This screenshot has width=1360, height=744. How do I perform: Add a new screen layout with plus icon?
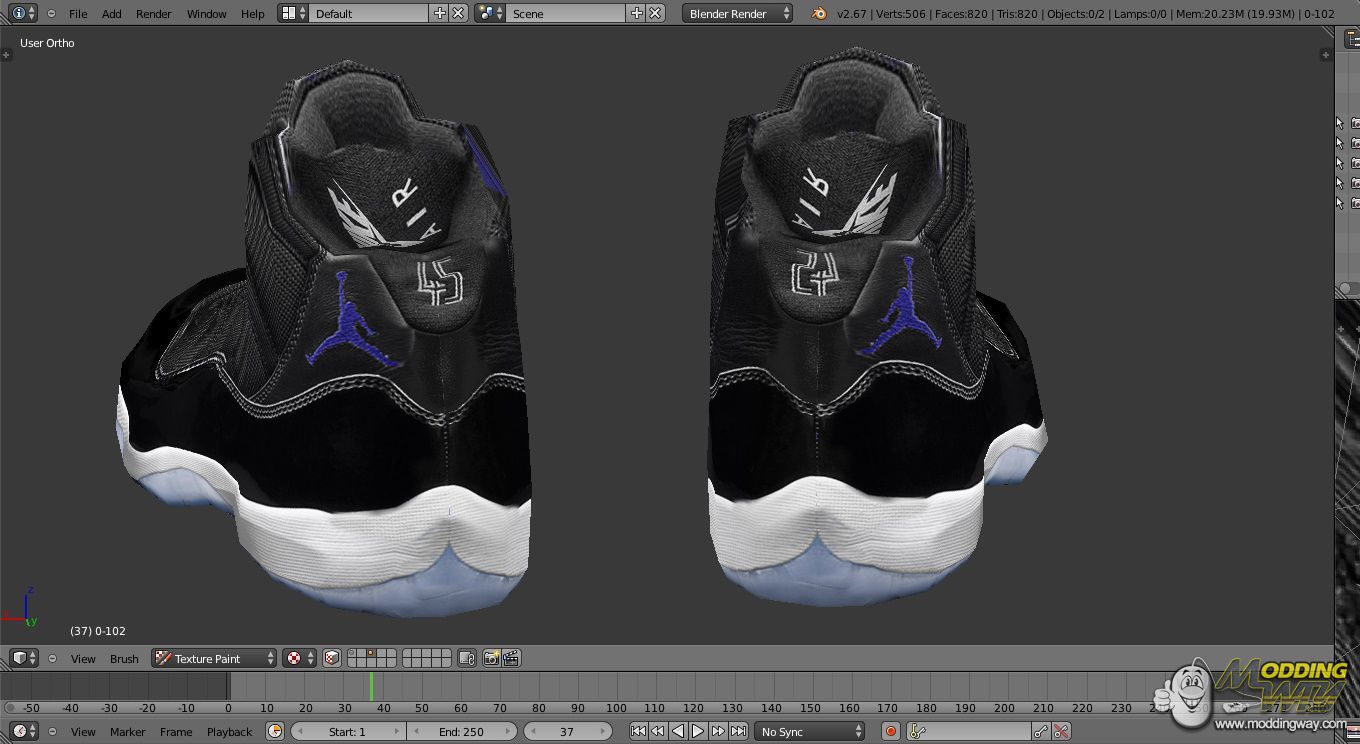pos(439,13)
